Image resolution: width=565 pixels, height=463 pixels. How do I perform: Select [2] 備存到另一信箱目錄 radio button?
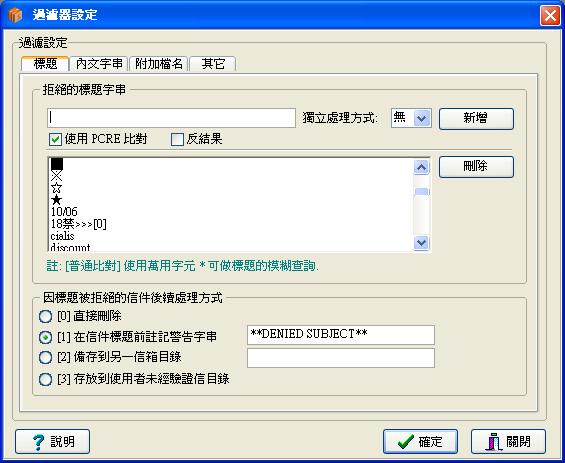[45, 357]
